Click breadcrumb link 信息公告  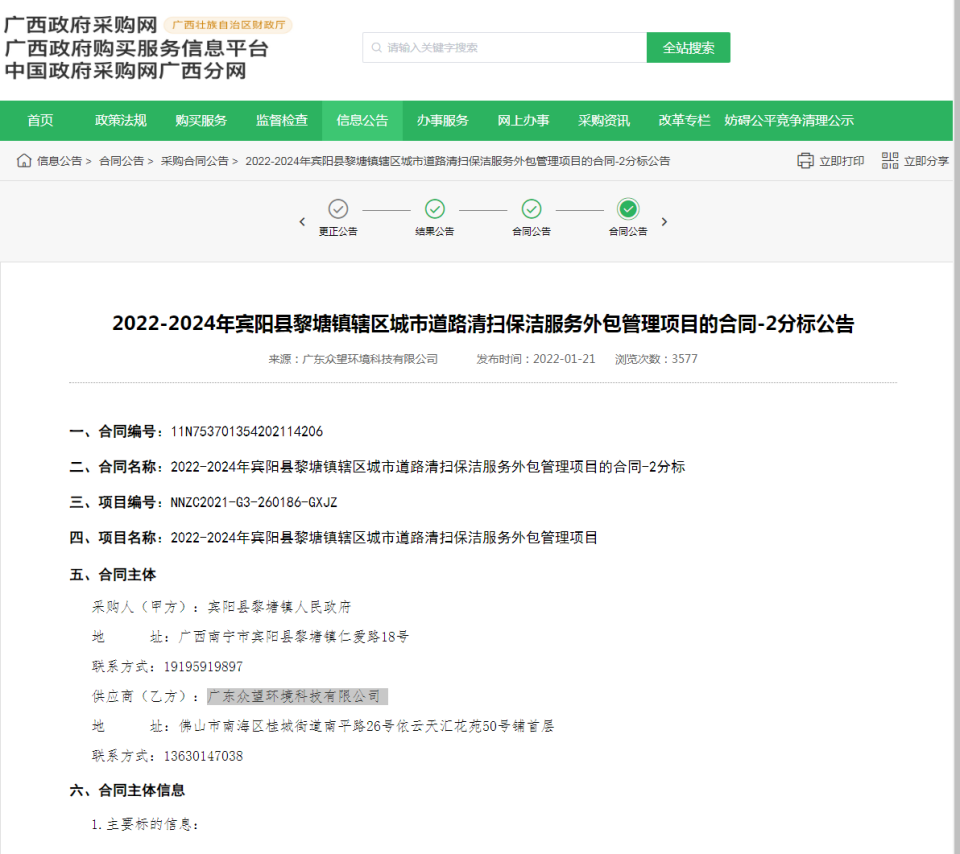point(59,161)
